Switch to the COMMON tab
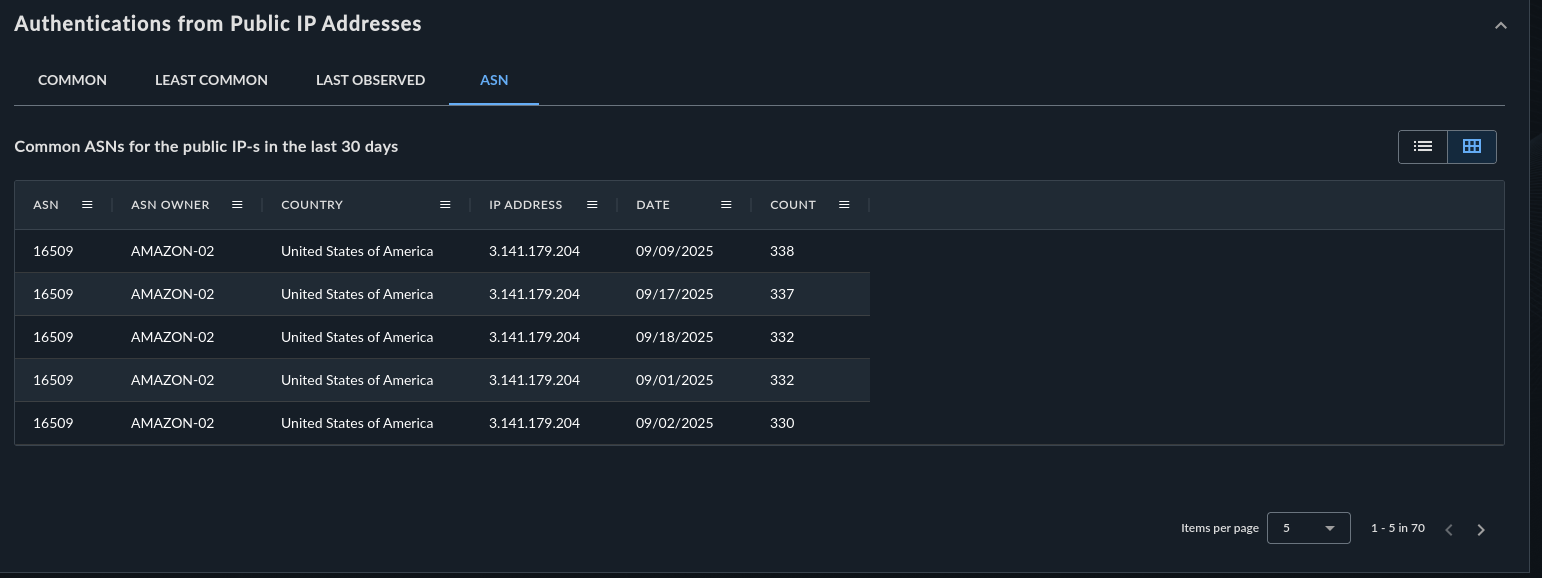 [72, 80]
